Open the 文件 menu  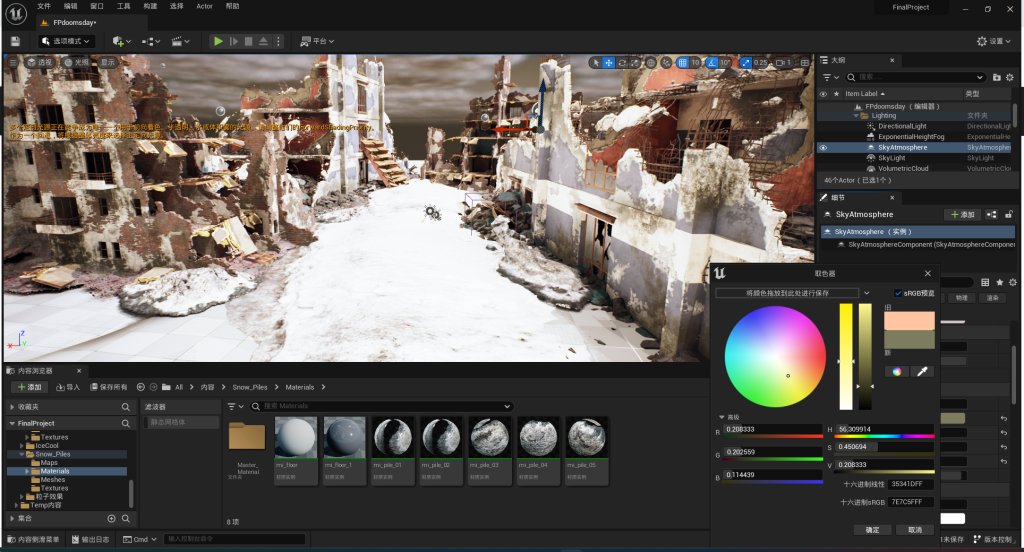(44, 6)
